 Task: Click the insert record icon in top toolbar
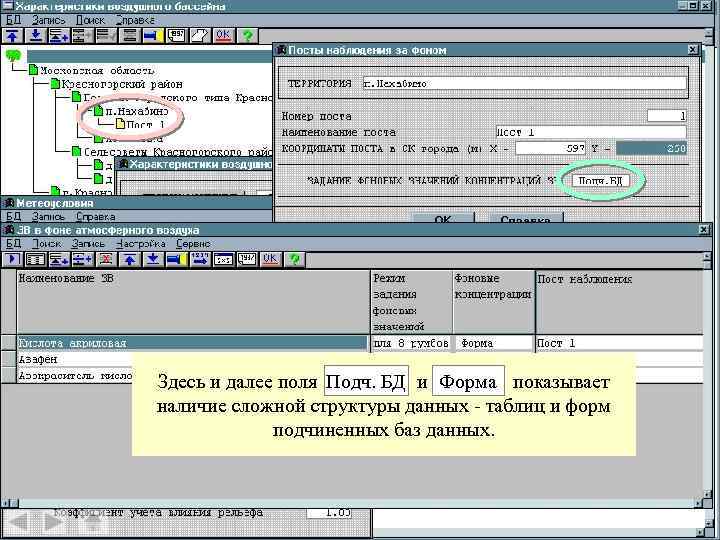click(x=83, y=35)
